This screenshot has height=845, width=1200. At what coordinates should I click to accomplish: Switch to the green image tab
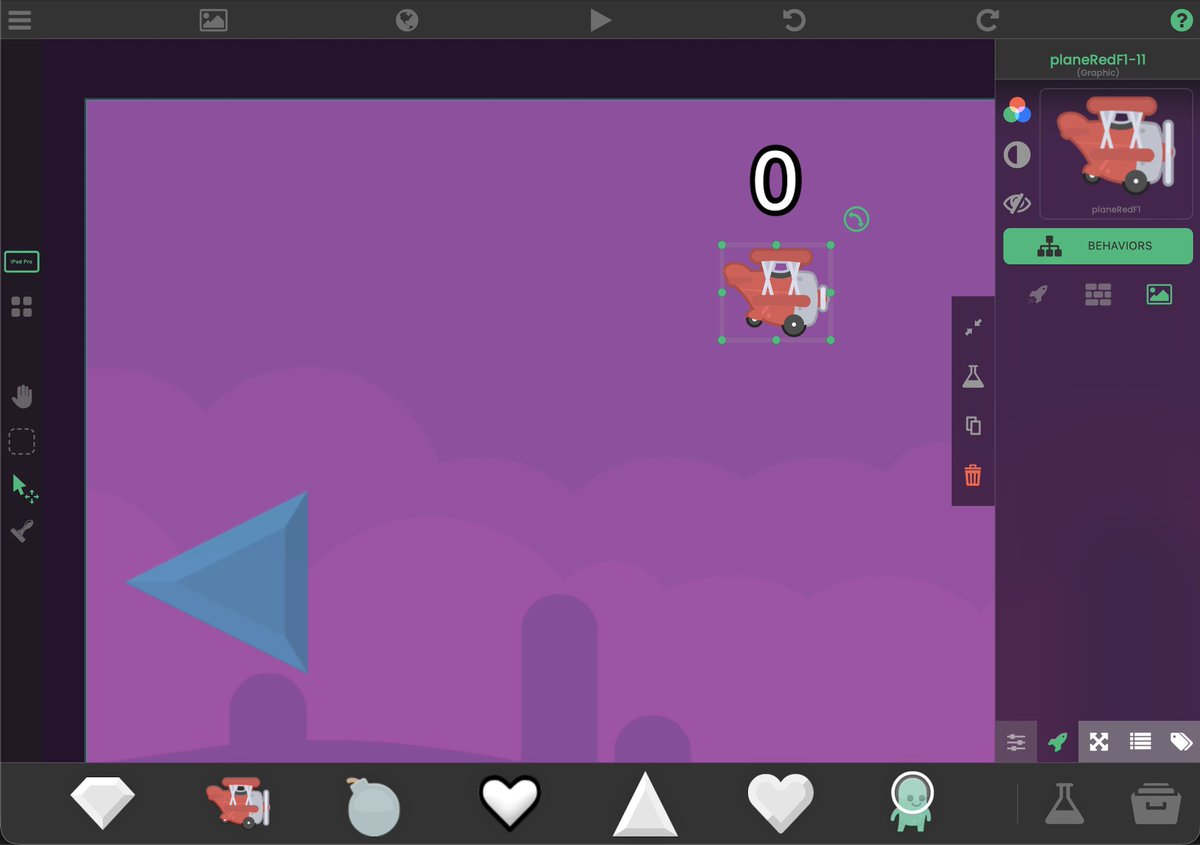1159,294
